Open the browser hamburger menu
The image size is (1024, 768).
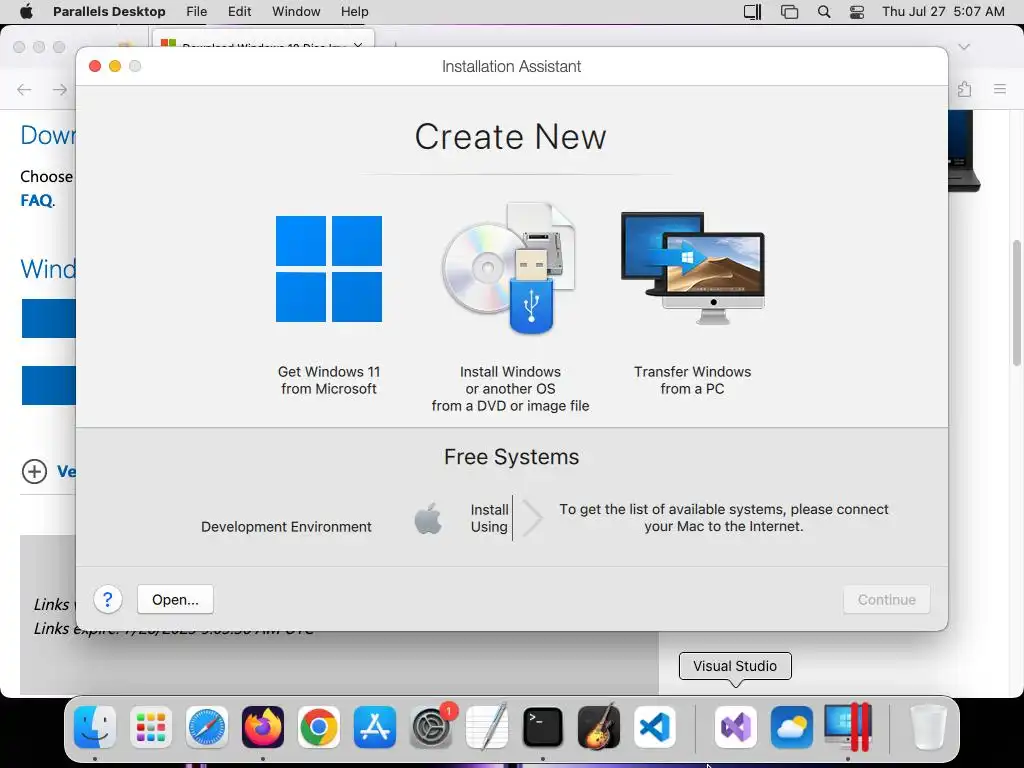1000,89
